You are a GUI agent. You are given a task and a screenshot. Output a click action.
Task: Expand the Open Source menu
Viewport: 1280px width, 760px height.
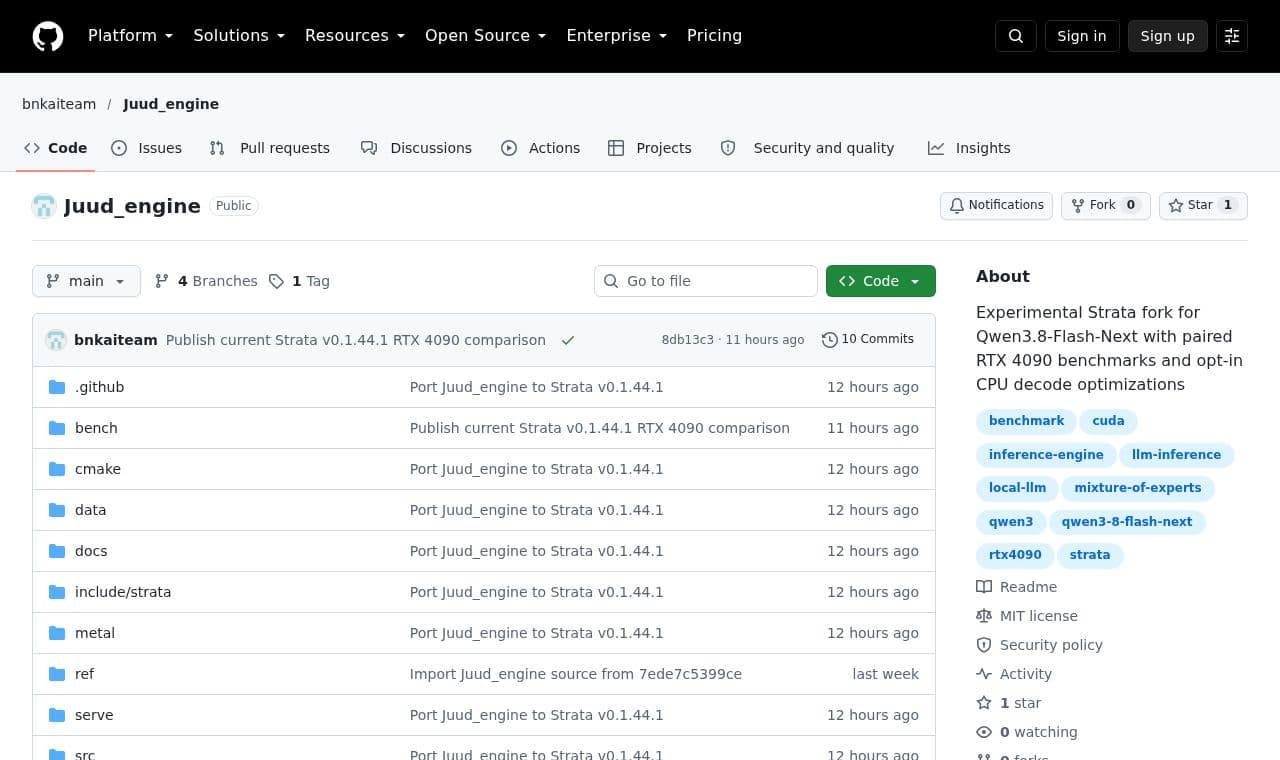coord(486,36)
